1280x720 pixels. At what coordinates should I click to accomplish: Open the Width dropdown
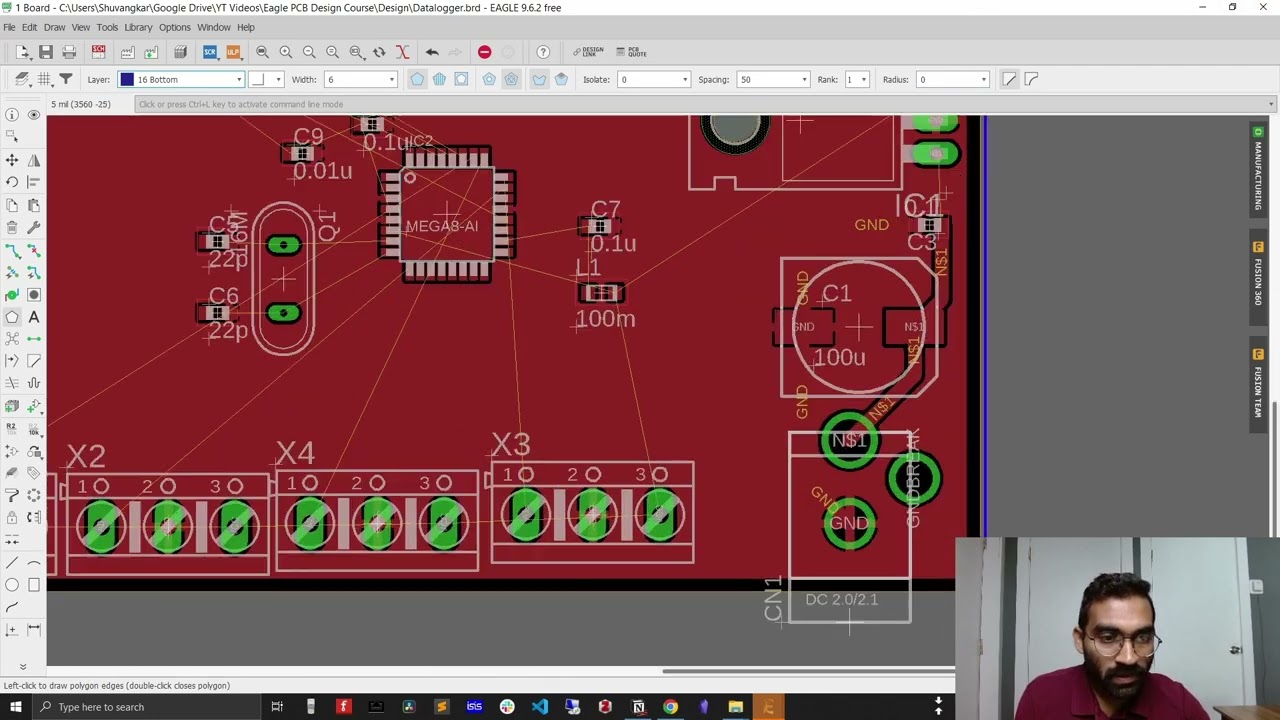click(x=360, y=79)
